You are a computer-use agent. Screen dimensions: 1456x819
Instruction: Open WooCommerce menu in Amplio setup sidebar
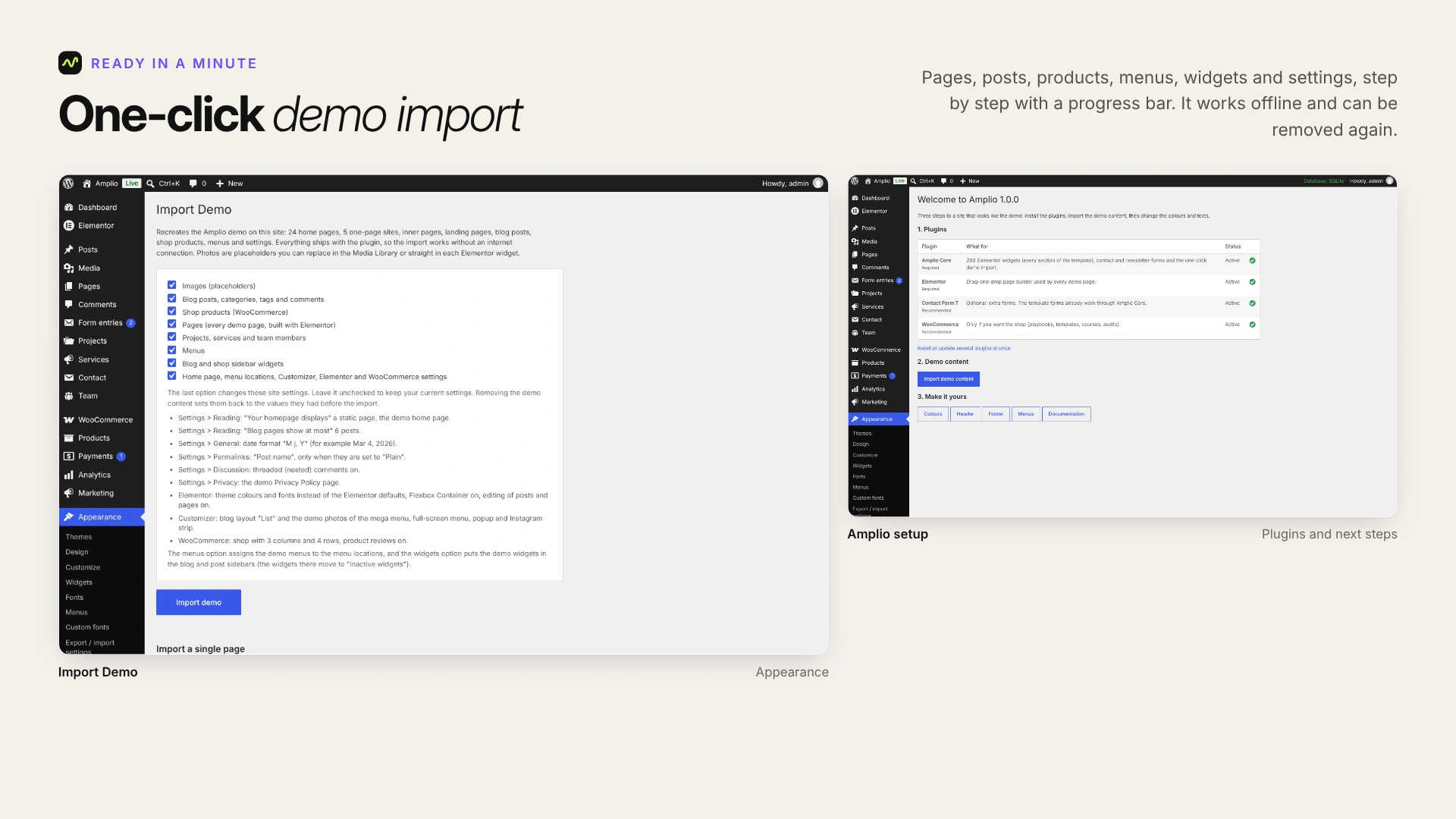pos(878,350)
